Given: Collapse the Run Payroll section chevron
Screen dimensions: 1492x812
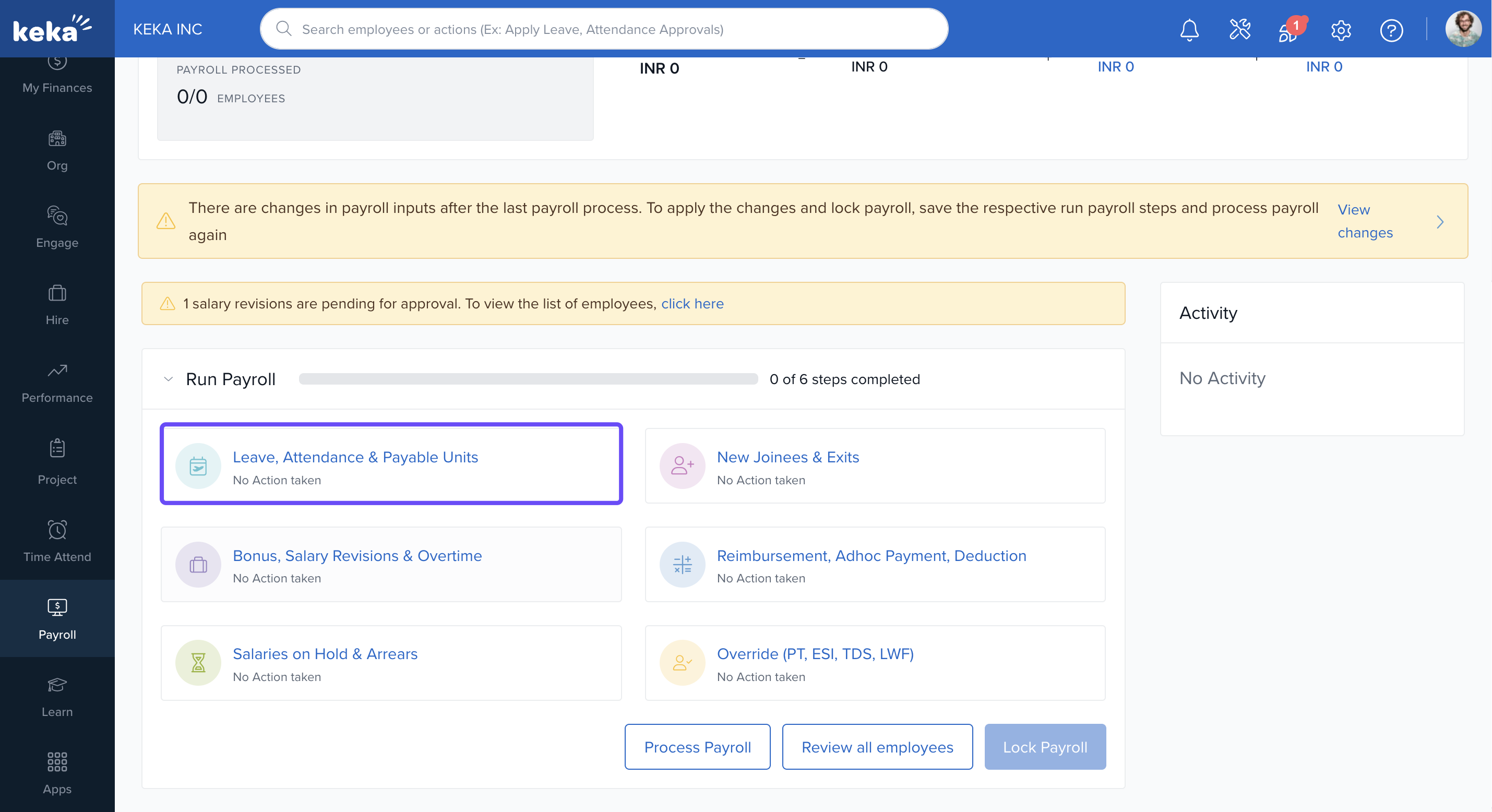Looking at the screenshot, I should pyautogui.click(x=169, y=379).
